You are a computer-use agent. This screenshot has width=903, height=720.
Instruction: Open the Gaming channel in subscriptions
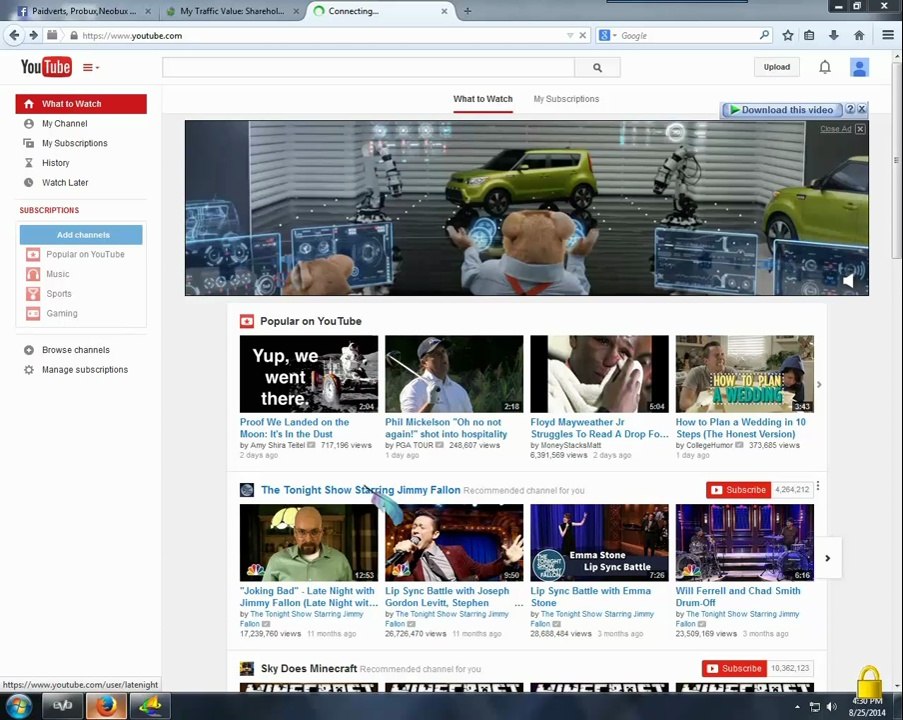(62, 313)
